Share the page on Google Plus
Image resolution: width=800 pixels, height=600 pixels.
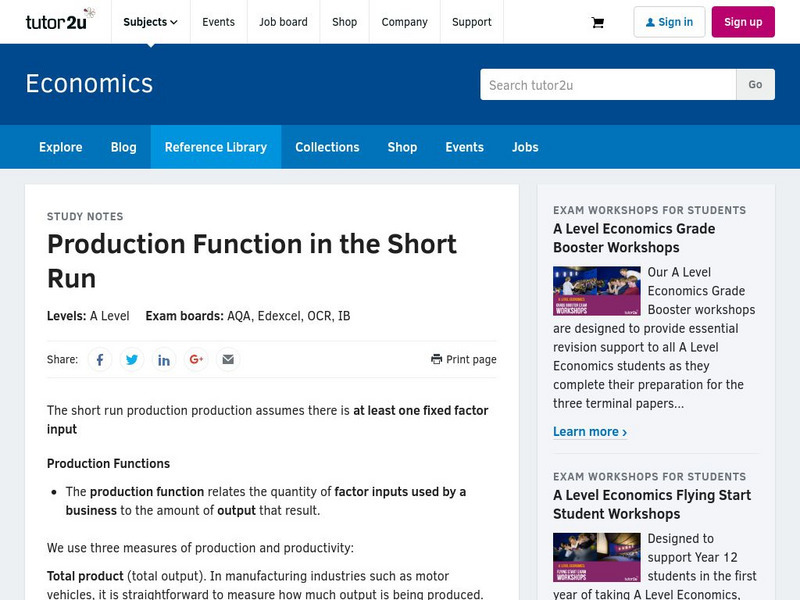[196, 360]
